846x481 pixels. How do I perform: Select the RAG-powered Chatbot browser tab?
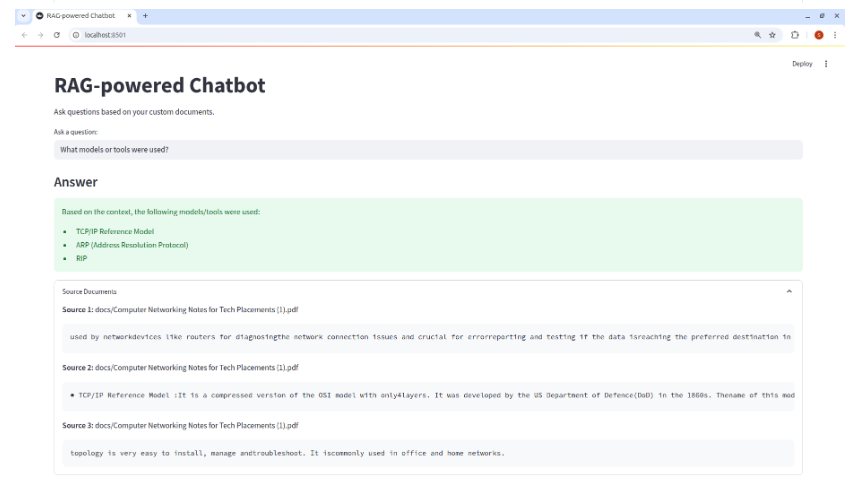tap(80, 16)
